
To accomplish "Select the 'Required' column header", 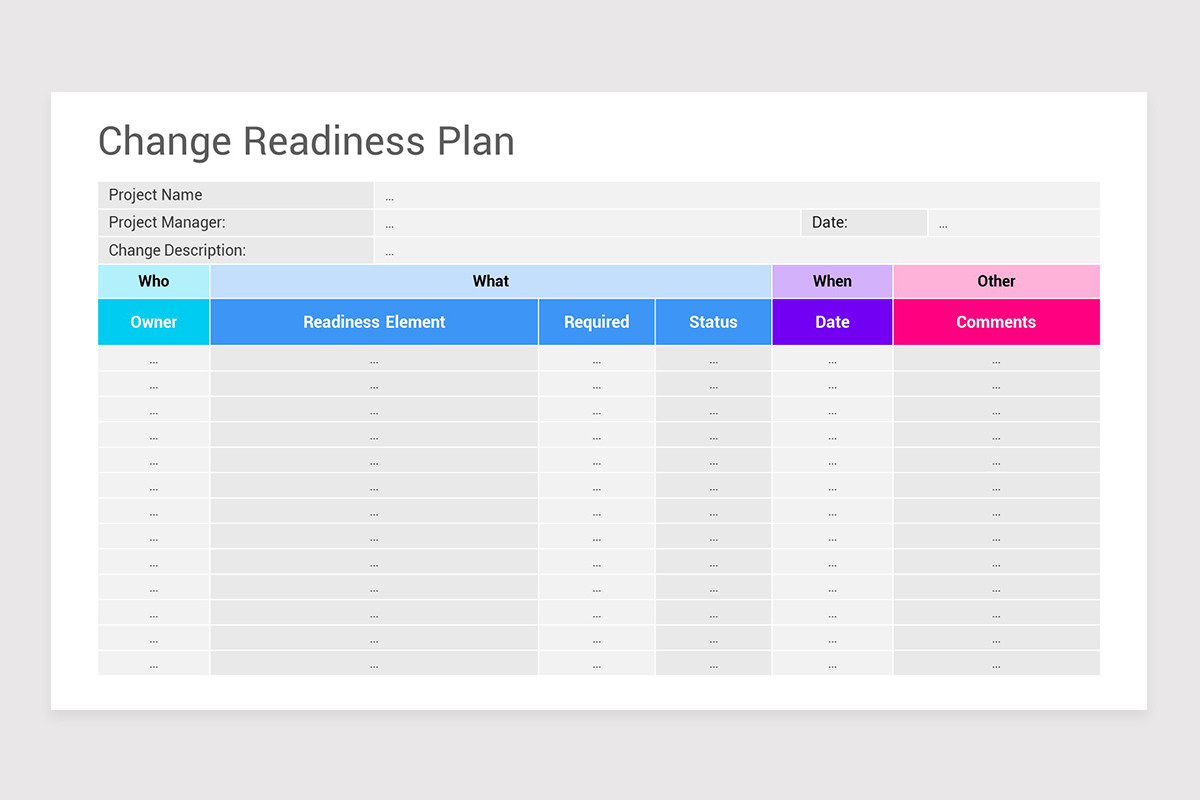I will tap(597, 322).
